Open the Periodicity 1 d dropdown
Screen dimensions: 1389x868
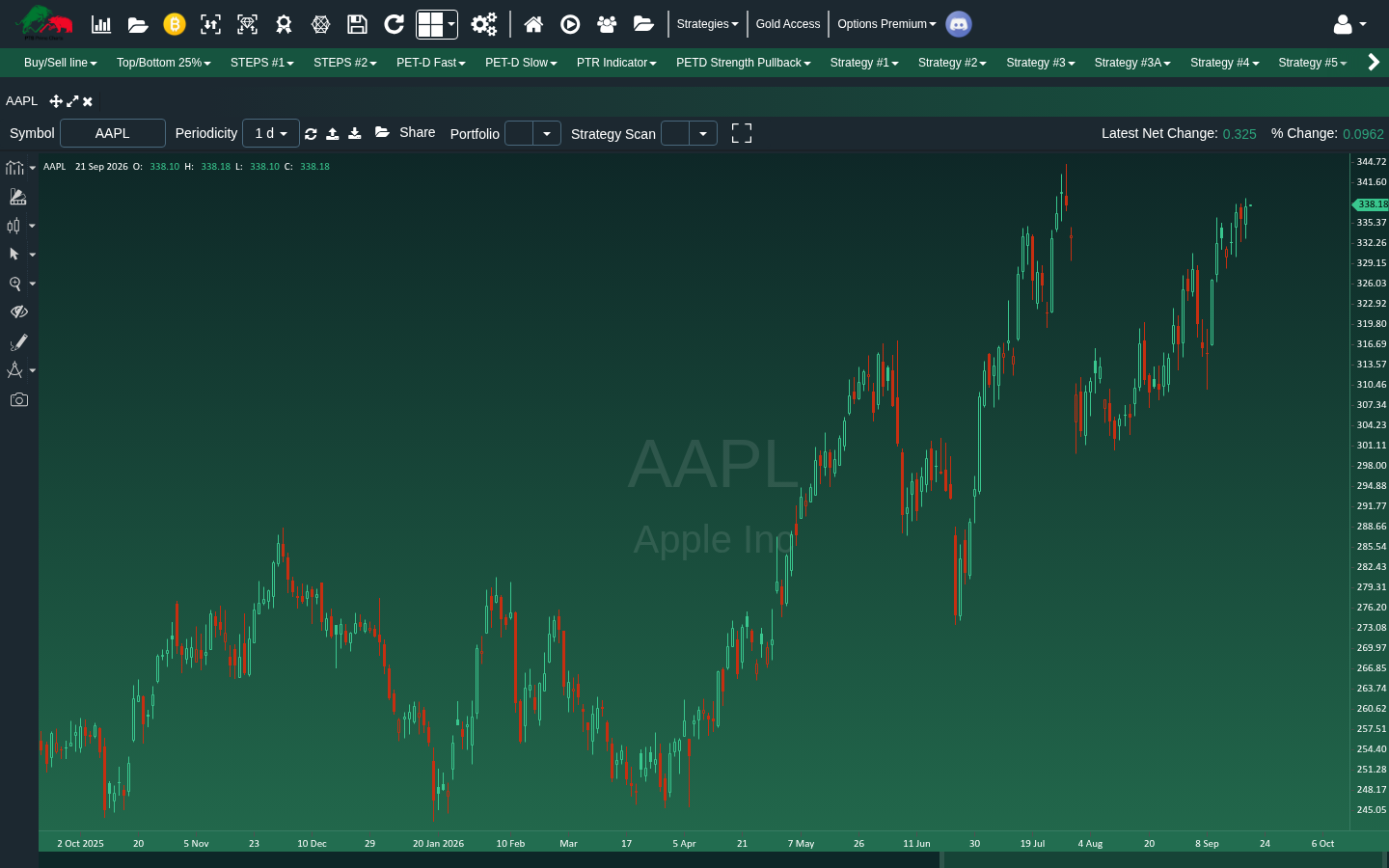coord(271,133)
